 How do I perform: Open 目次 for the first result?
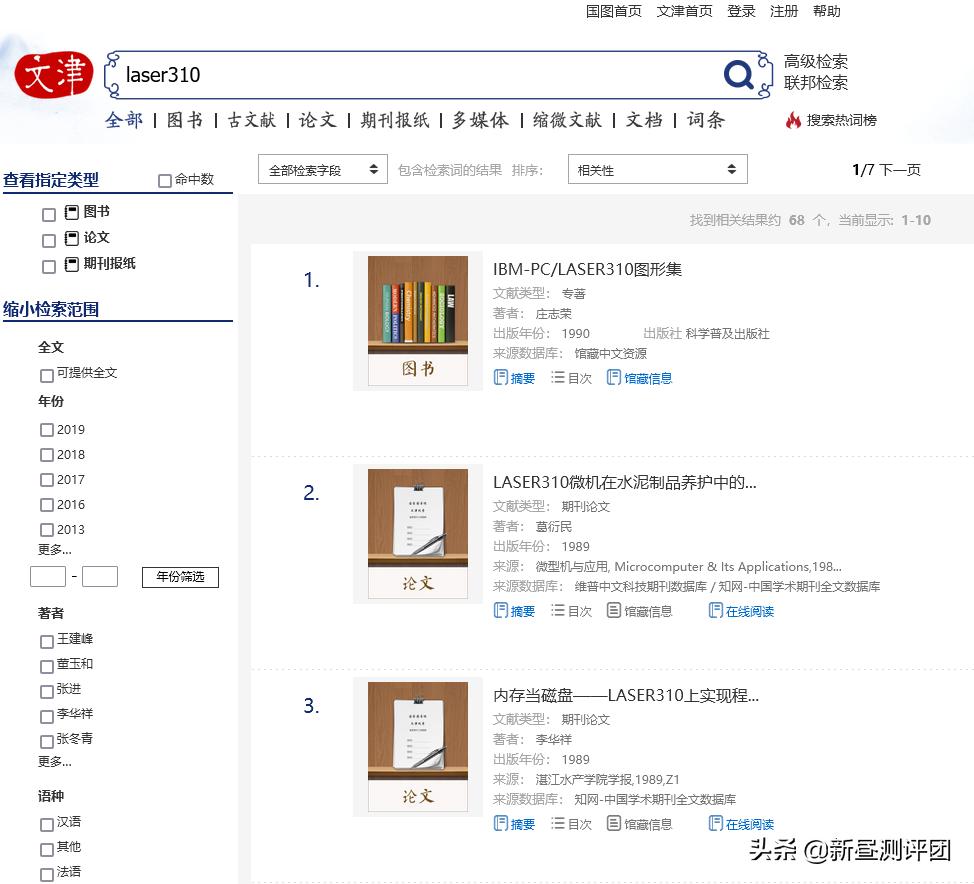click(571, 379)
